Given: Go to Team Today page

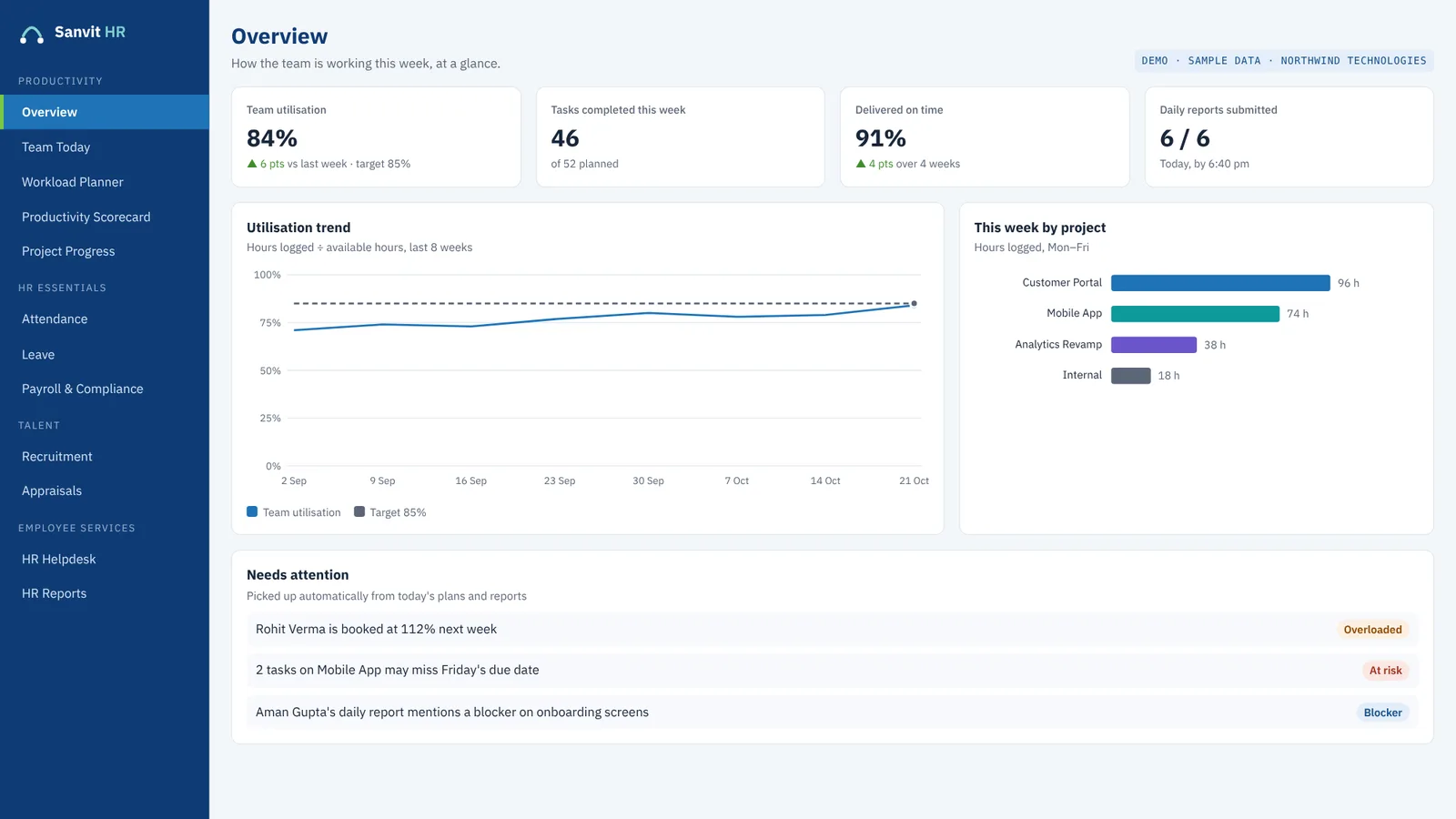Looking at the screenshot, I should (x=105, y=147).
